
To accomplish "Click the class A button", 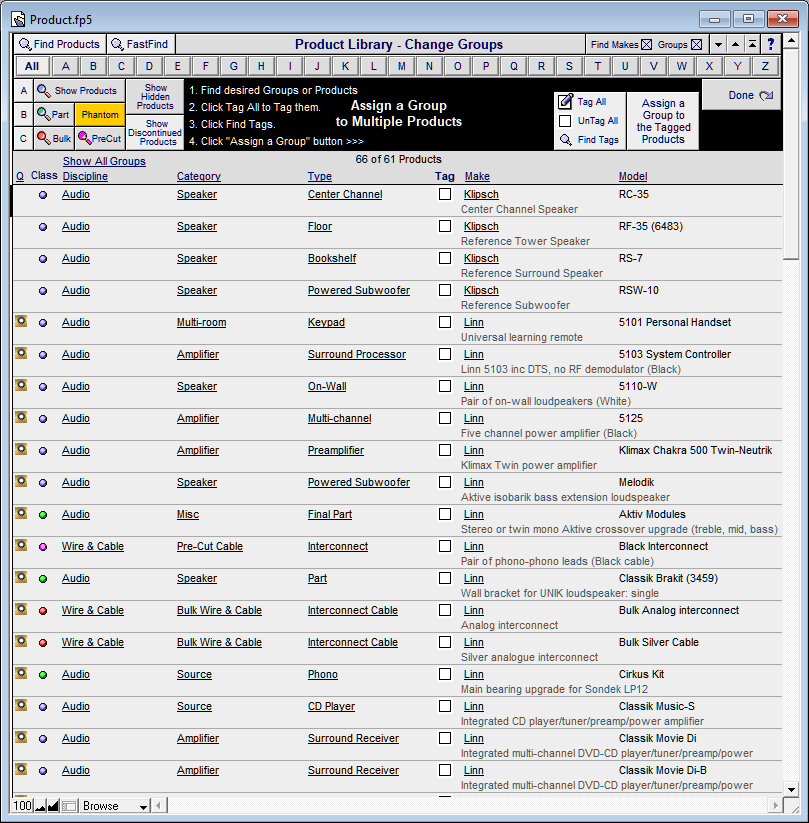I will click(24, 91).
